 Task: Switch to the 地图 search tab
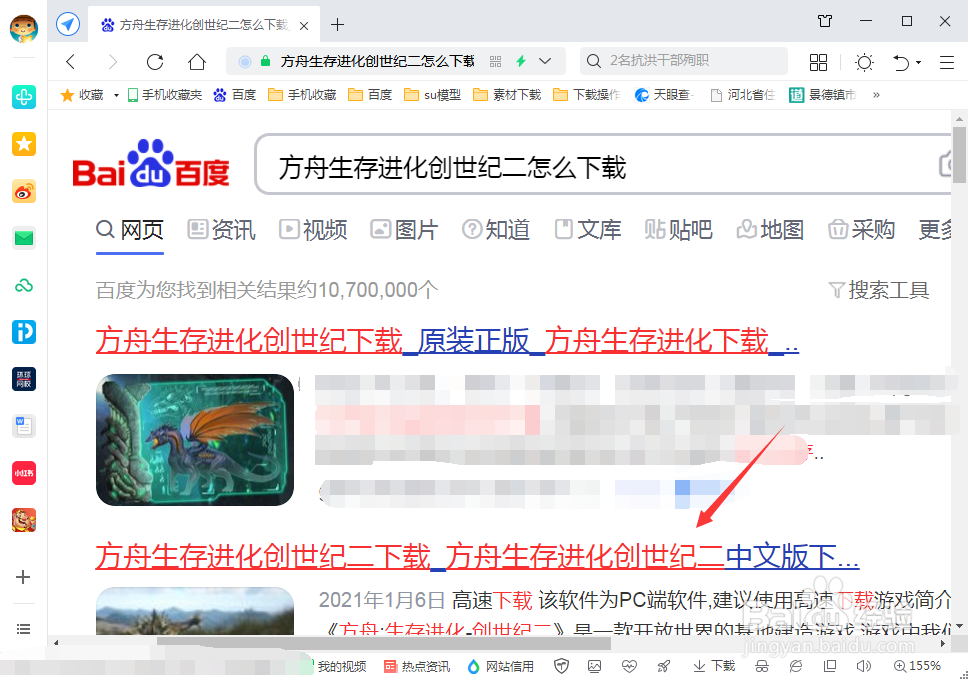[770, 230]
